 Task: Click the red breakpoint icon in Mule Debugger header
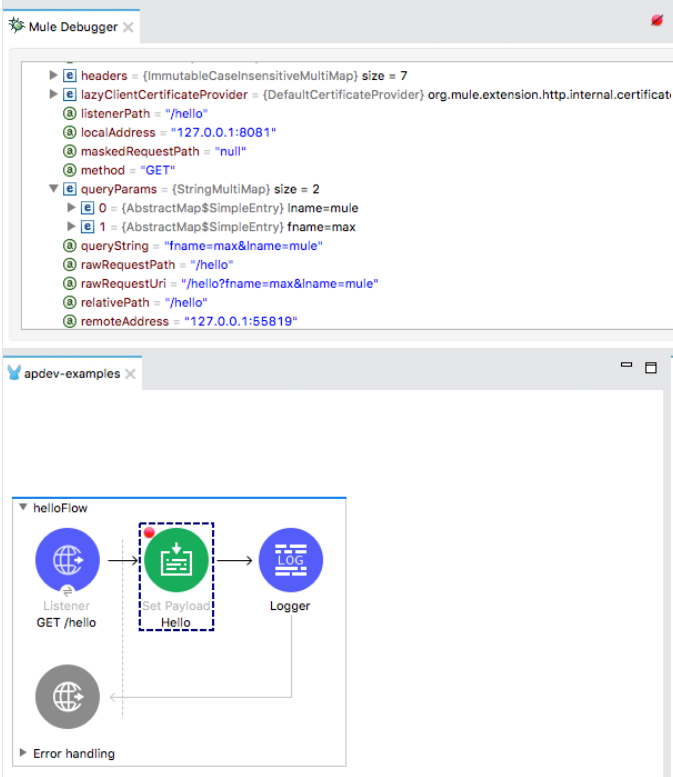point(657,20)
